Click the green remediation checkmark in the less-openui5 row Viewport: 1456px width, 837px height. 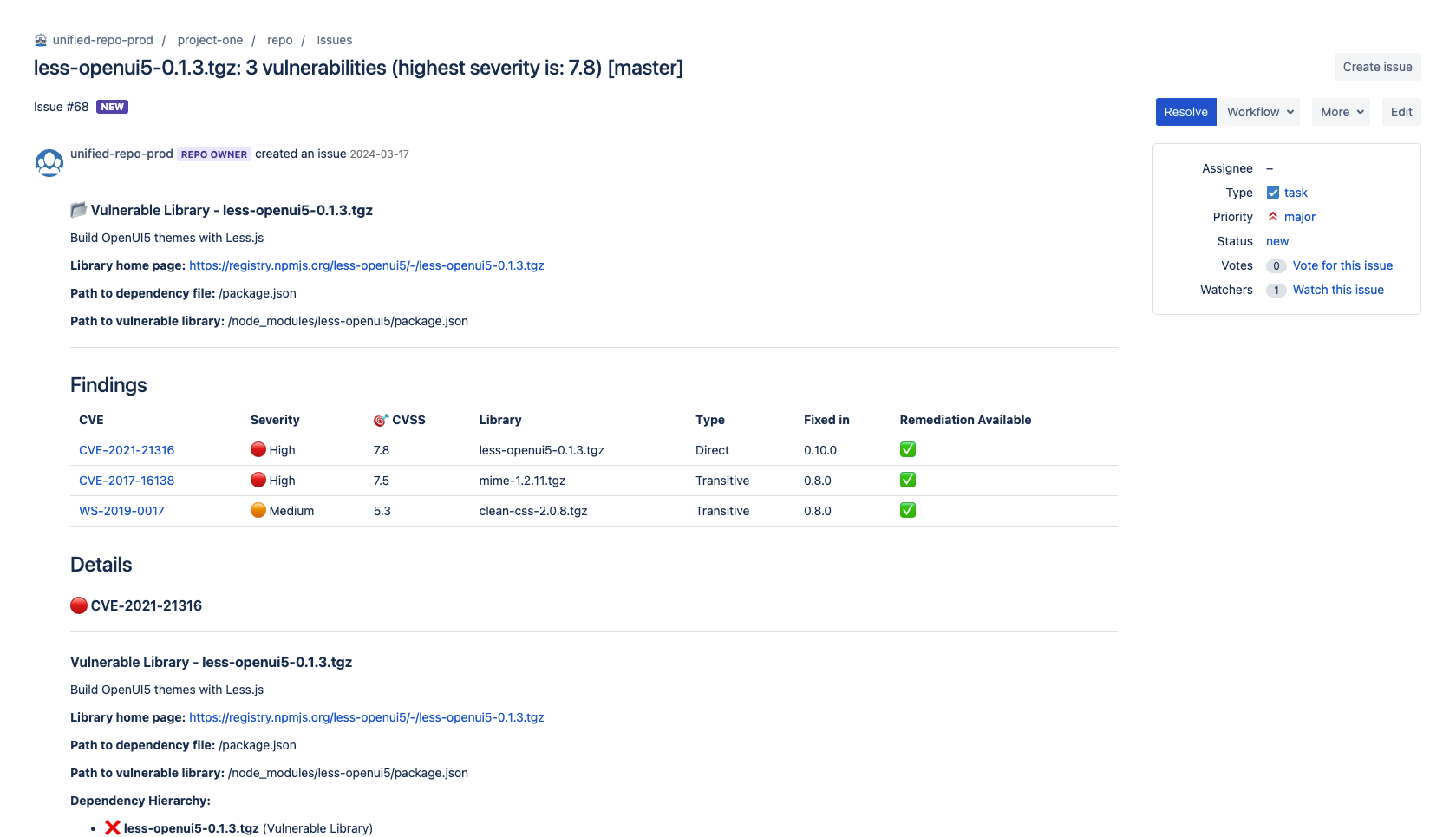coord(908,449)
